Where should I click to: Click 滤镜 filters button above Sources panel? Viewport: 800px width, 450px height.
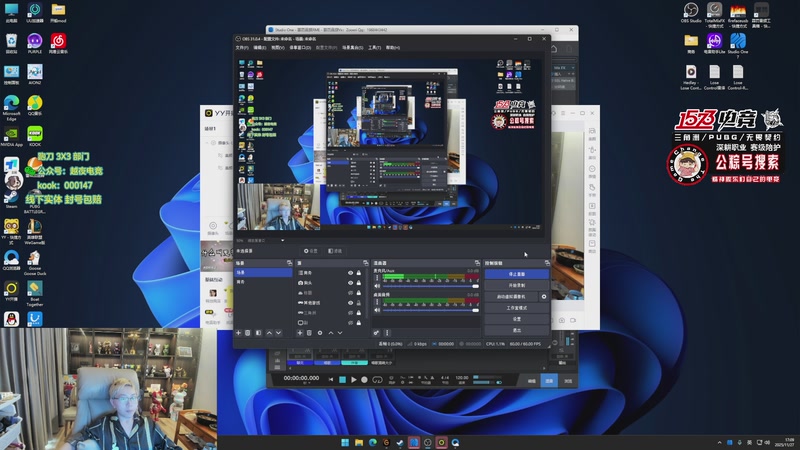[335, 251]
